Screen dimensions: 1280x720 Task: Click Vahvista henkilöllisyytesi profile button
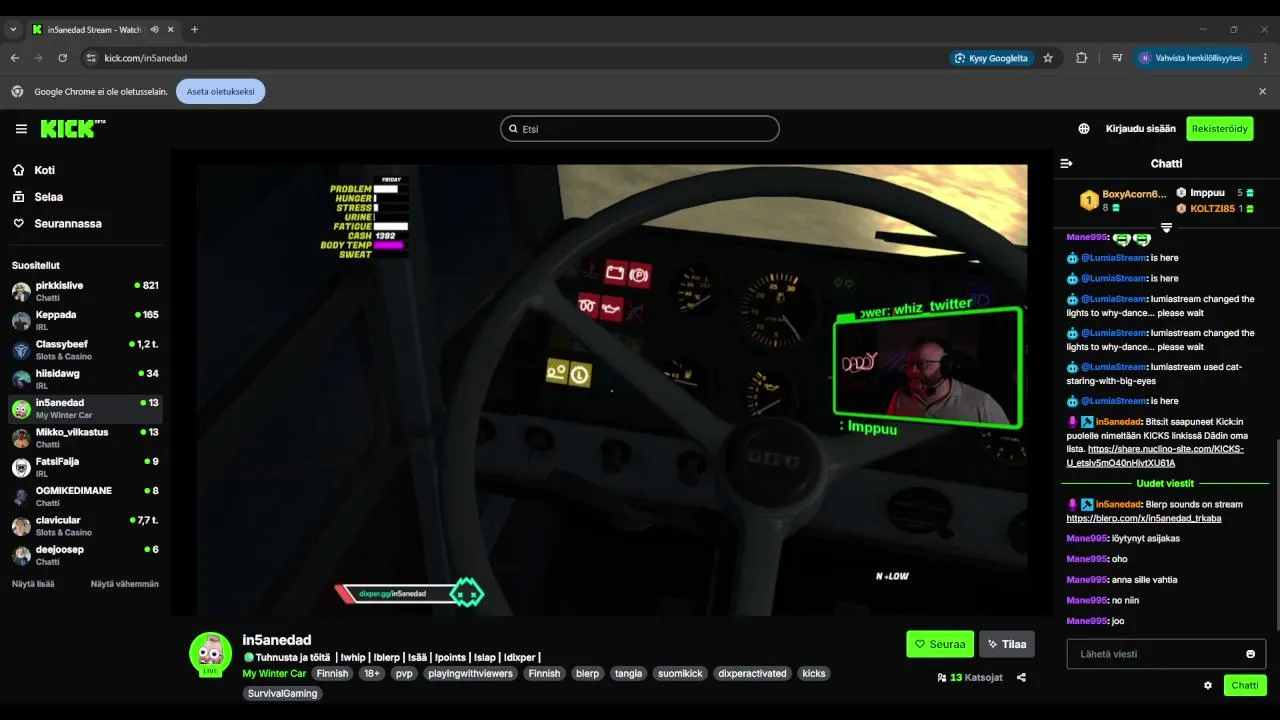coord(1190,58)
